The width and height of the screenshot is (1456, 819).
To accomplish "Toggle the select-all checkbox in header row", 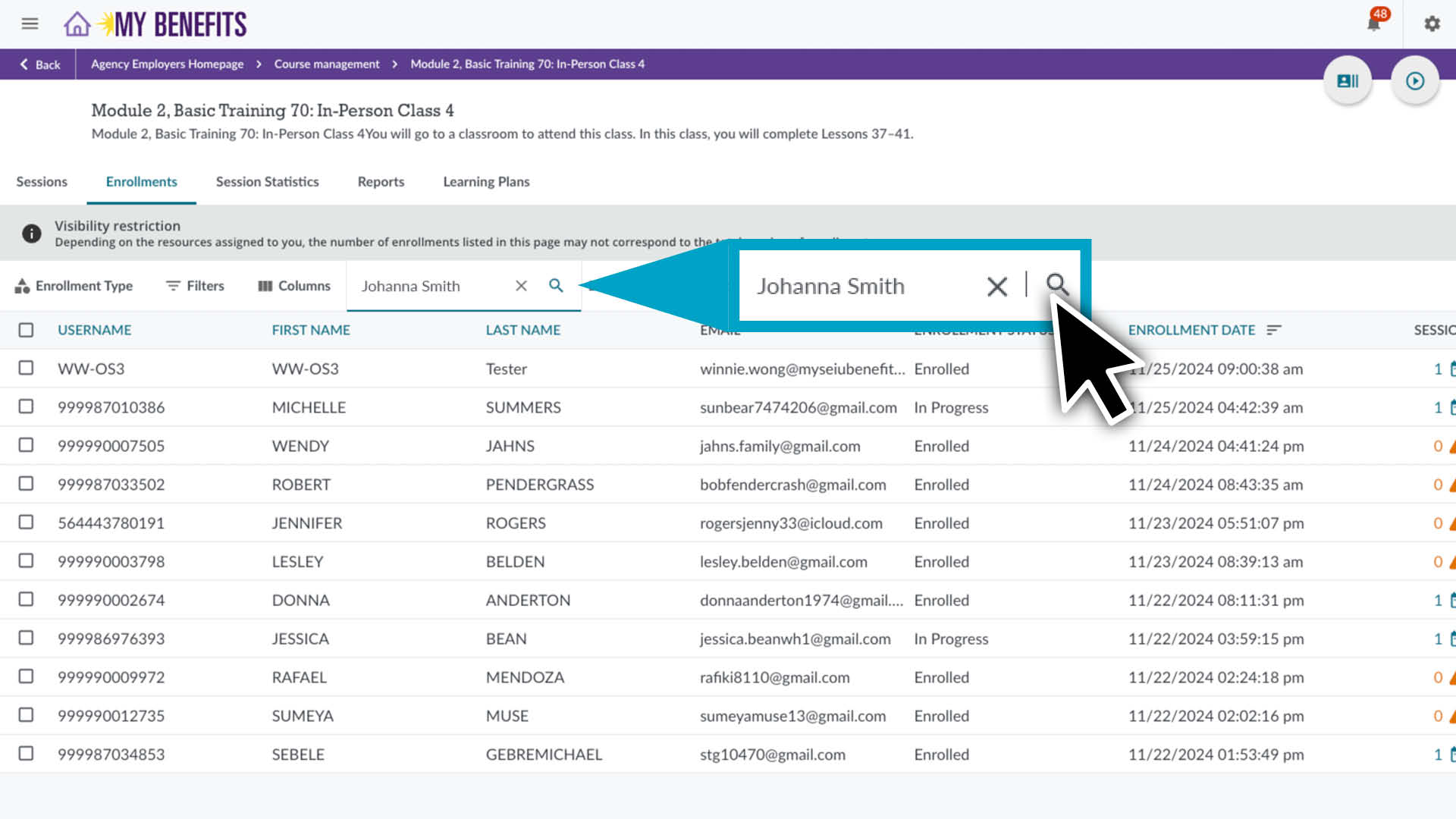I will click(27, 330).
